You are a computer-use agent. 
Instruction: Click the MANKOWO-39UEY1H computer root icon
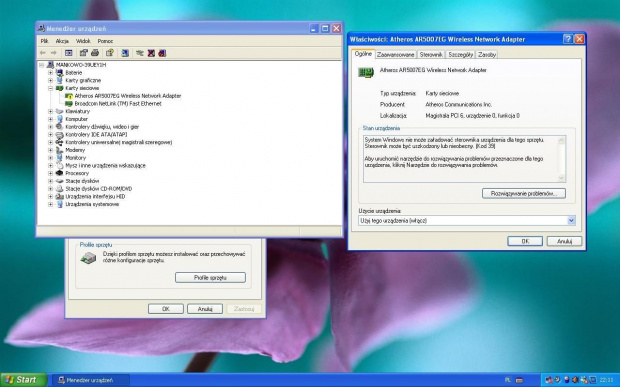pos(50,65)
